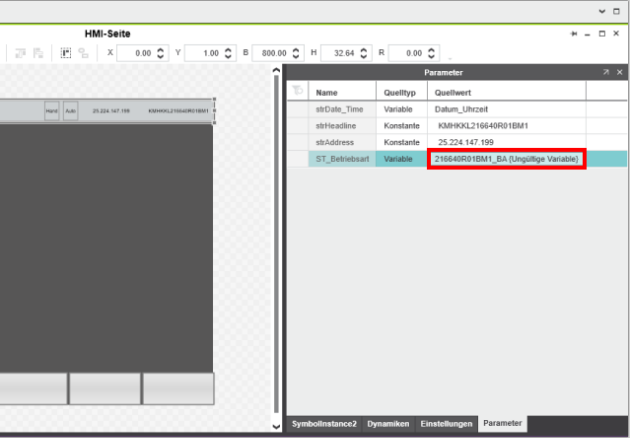
Task: Adjust H height with spinner arrows
Action: click(x=364, y=53)
